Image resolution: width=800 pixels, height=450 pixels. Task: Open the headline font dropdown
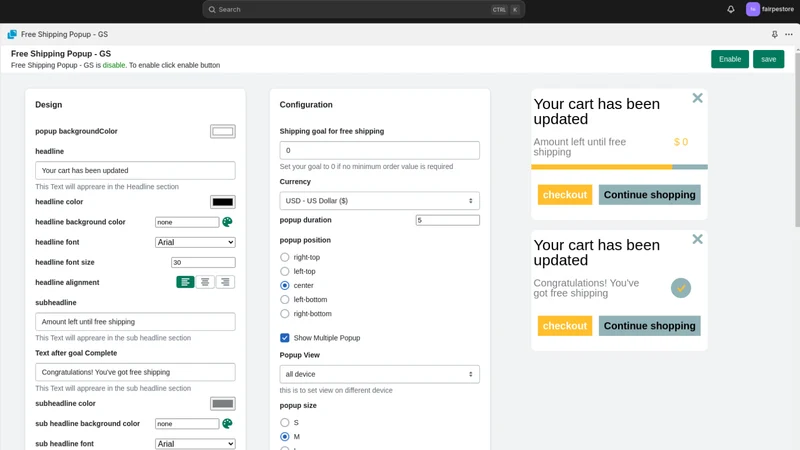(195, 242)
